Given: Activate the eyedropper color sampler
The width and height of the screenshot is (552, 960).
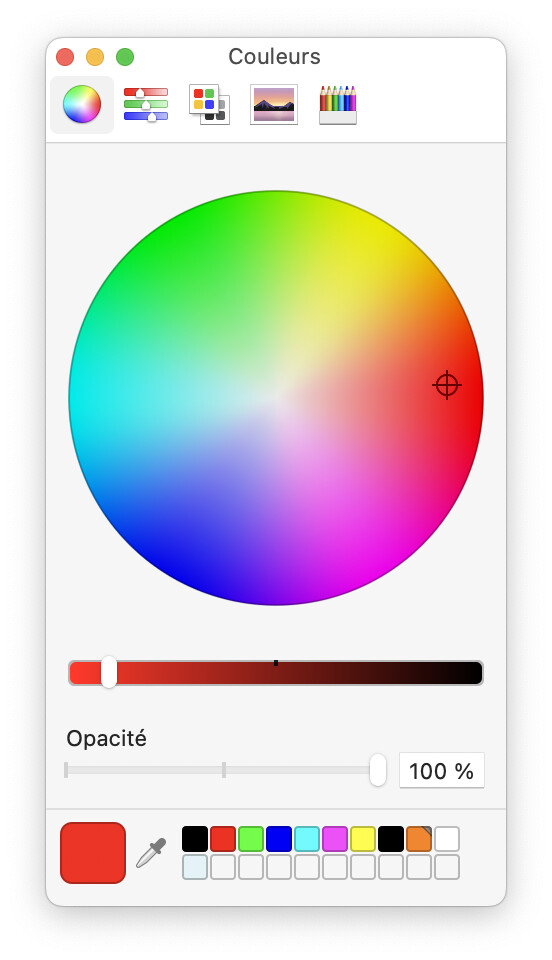Looking at the screenshot, I should pos(151,853).
